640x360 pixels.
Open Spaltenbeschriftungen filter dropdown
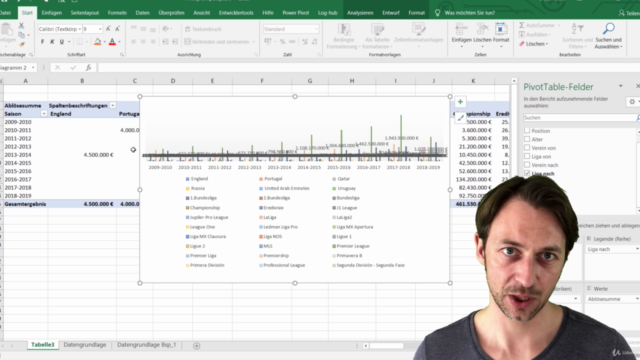tap(113, 106)
